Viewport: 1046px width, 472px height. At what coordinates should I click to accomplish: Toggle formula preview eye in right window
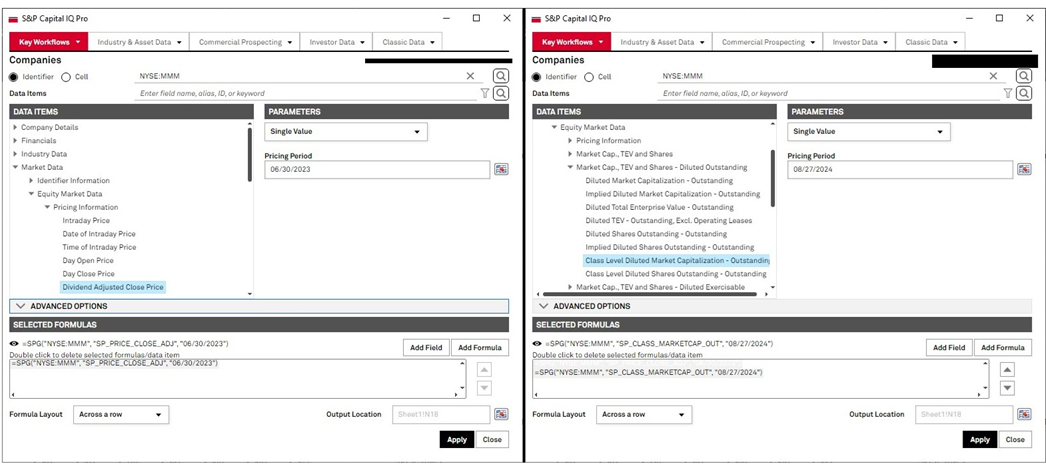pos(536,343)
